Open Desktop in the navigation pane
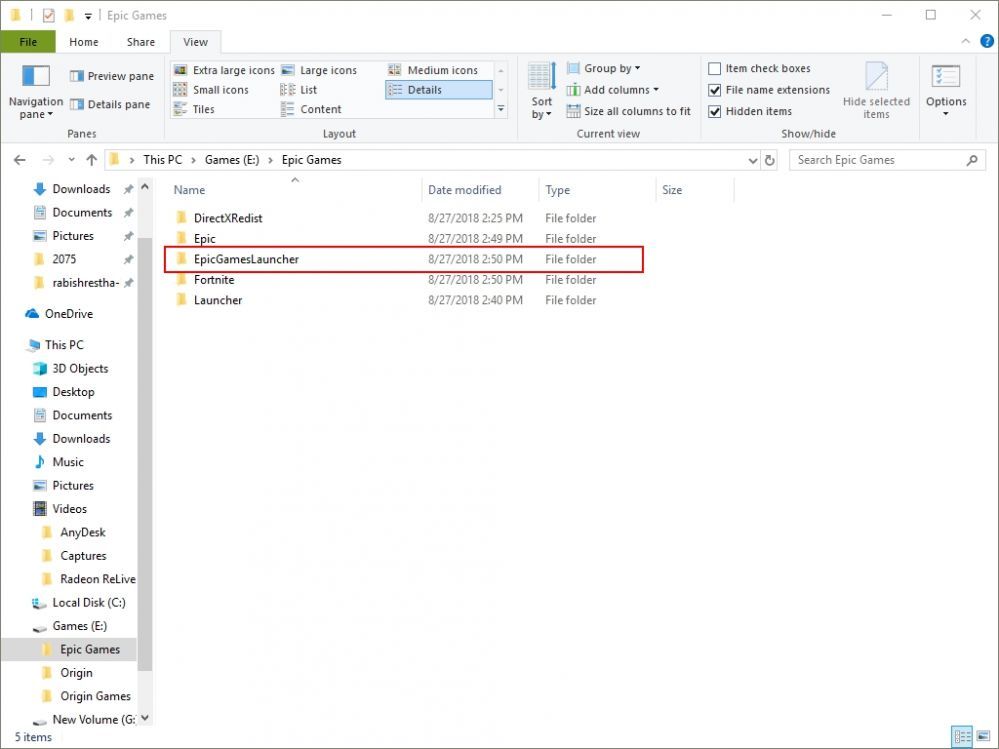Viewport: 999px width, 749px height. click(73, 392)
